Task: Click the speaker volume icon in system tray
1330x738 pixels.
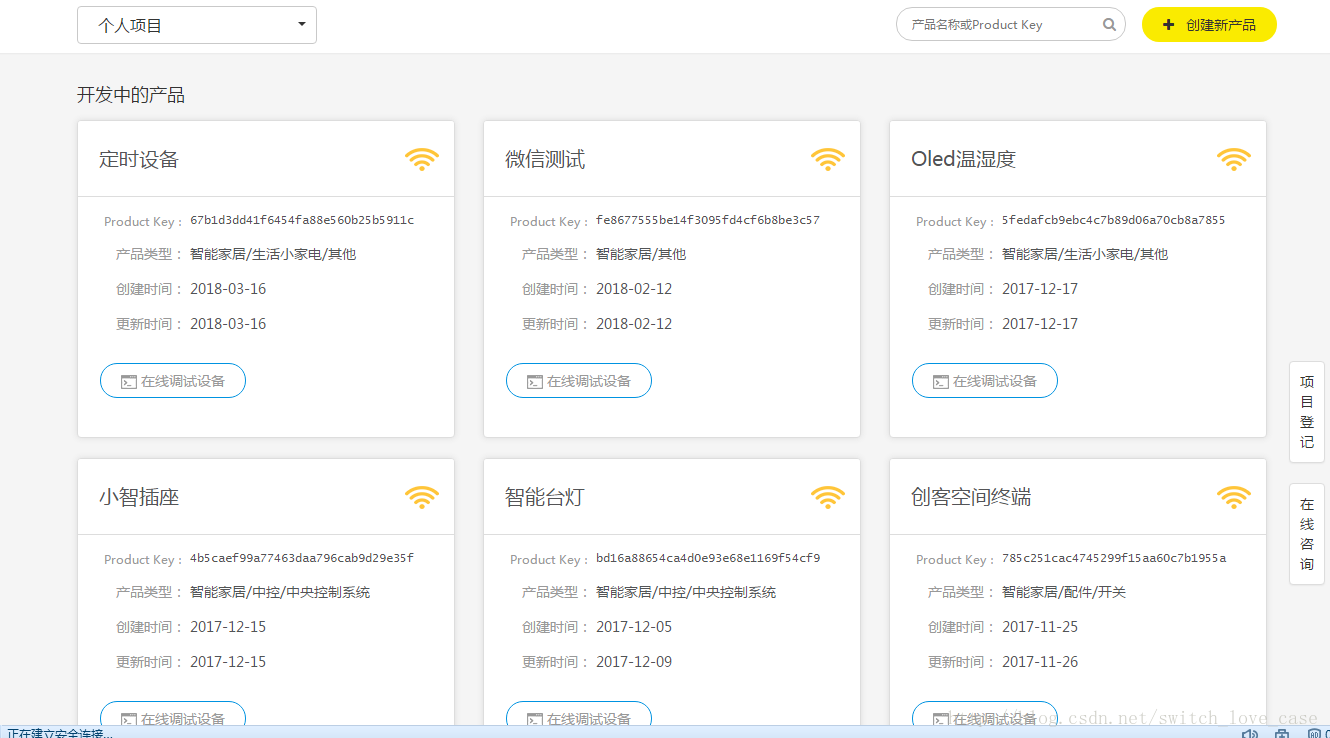Action: 1250,733
